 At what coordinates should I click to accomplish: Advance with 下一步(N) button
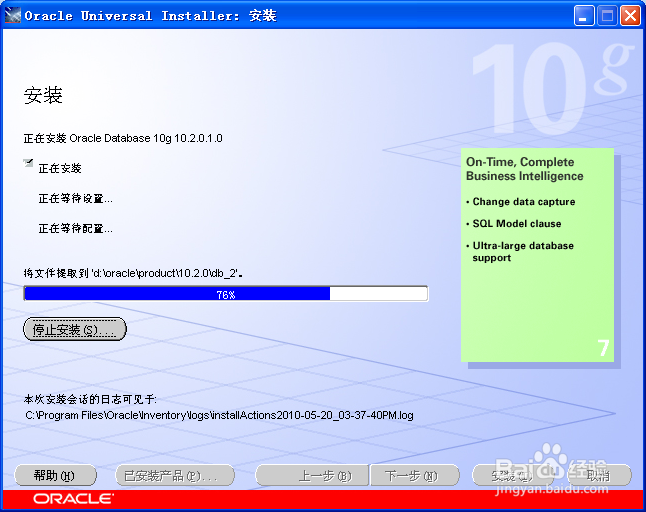[415, 476]
